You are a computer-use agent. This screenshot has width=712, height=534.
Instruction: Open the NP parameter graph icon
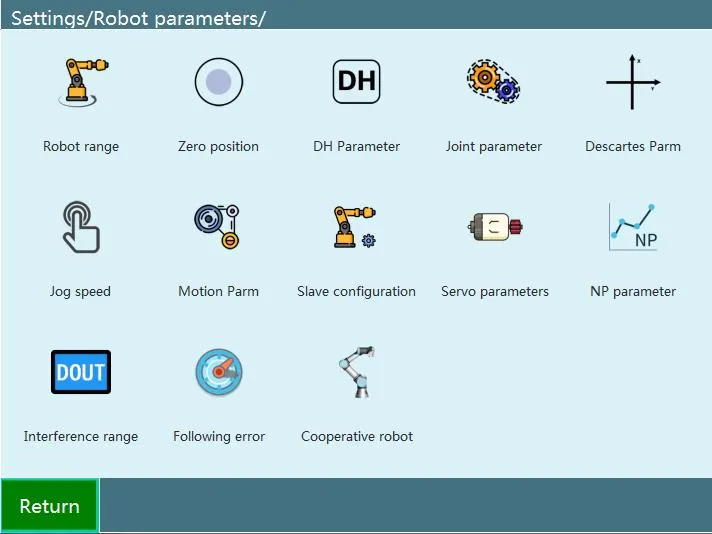[x=633, y=227]
